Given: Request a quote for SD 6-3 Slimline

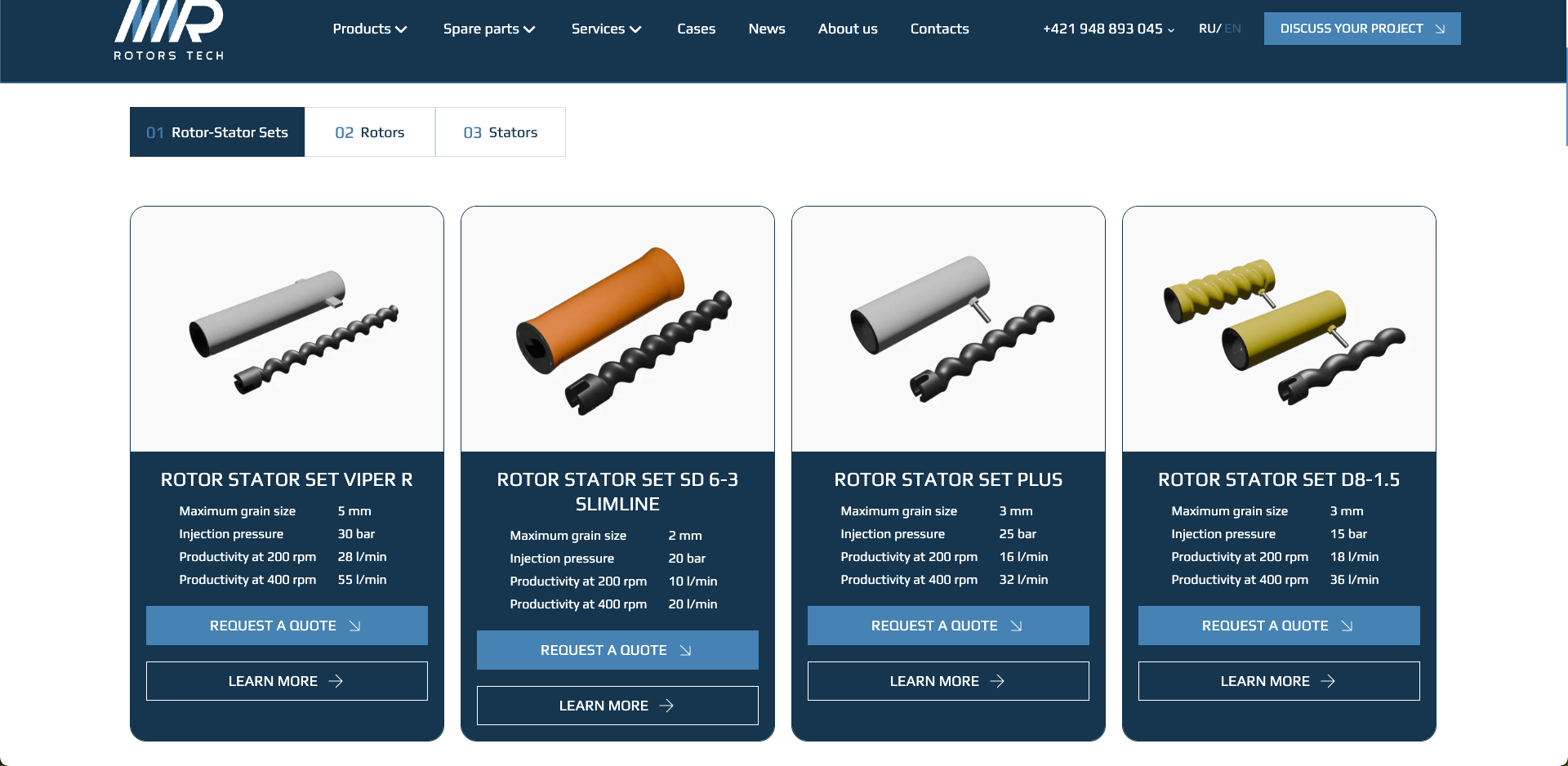Looking at the screenshot, I should tap(617, 650).
